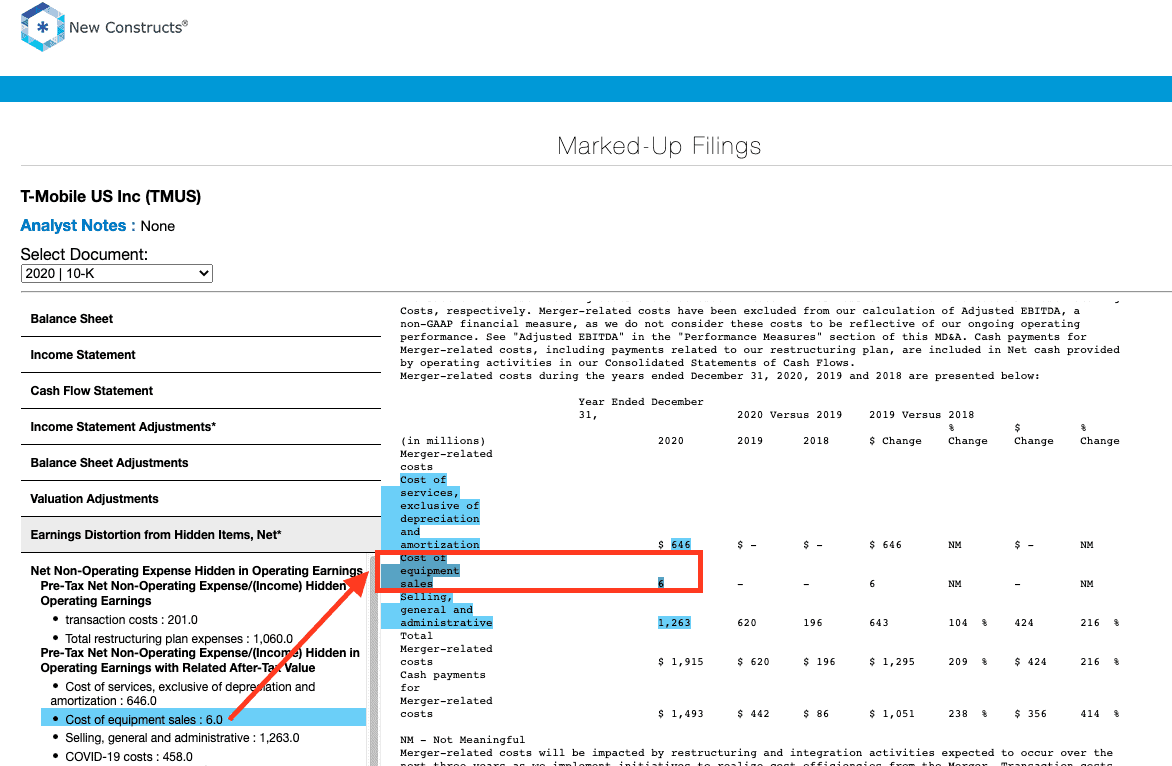Click the 'NM – Not Meaningful' footnote
This screenshot has height=766, width=1172.
463,740
